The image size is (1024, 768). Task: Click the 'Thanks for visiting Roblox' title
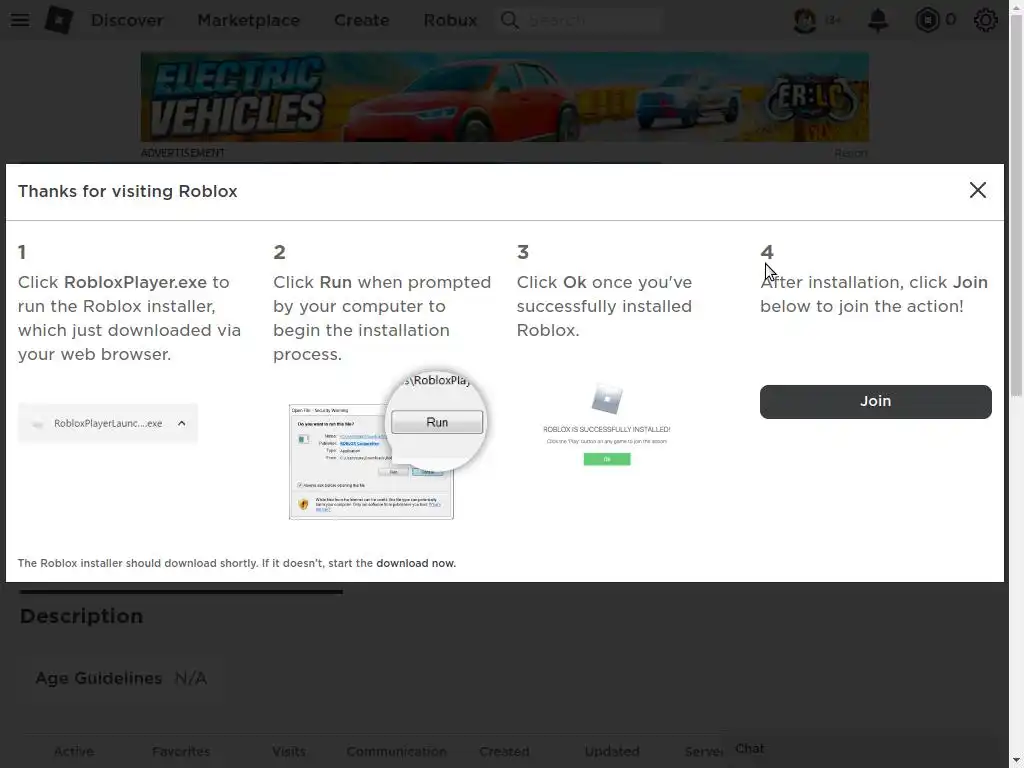pyautogui.click(x=127, y=191)
